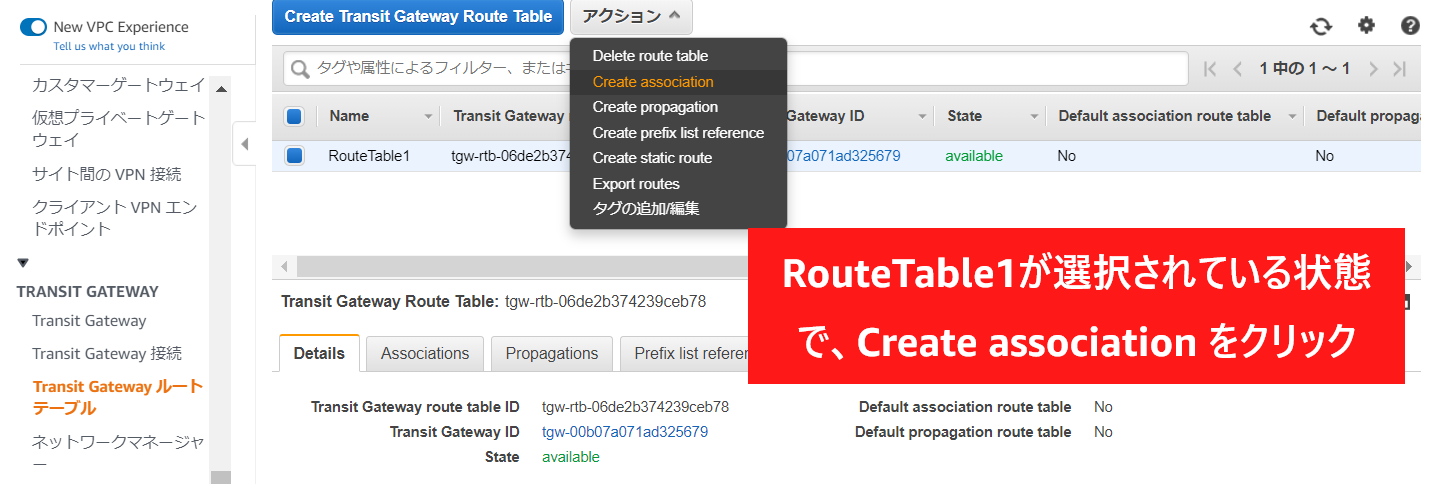Open the Name column sort dropdown arrow
This screenshot has width=1432, height=484.
click(x=428, y=117)
